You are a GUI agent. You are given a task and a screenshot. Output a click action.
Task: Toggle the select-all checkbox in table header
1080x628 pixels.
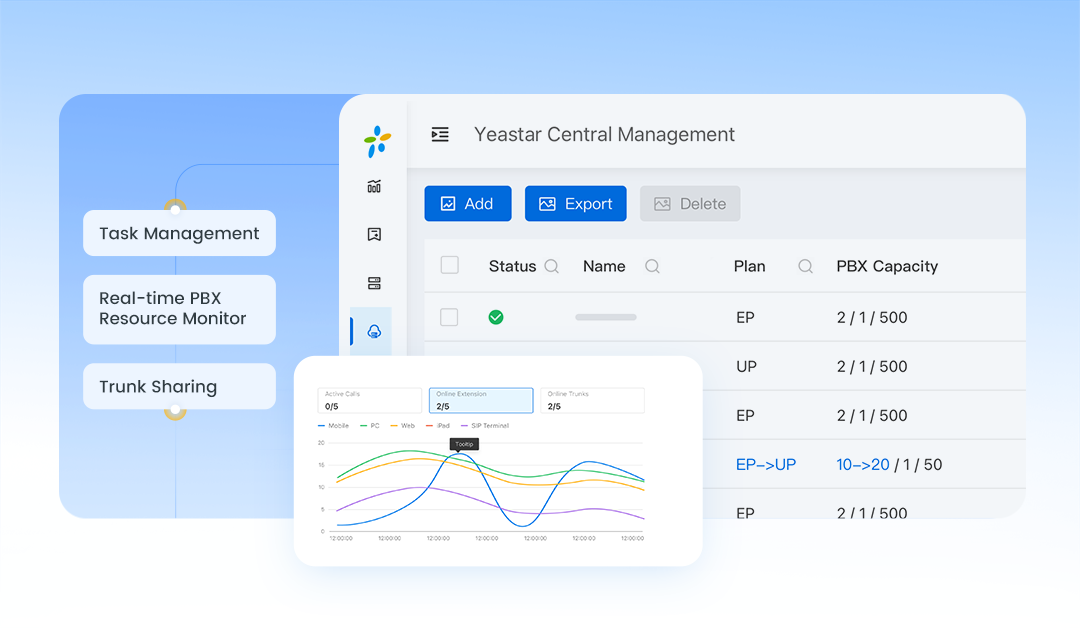click(x=450, y=265)
